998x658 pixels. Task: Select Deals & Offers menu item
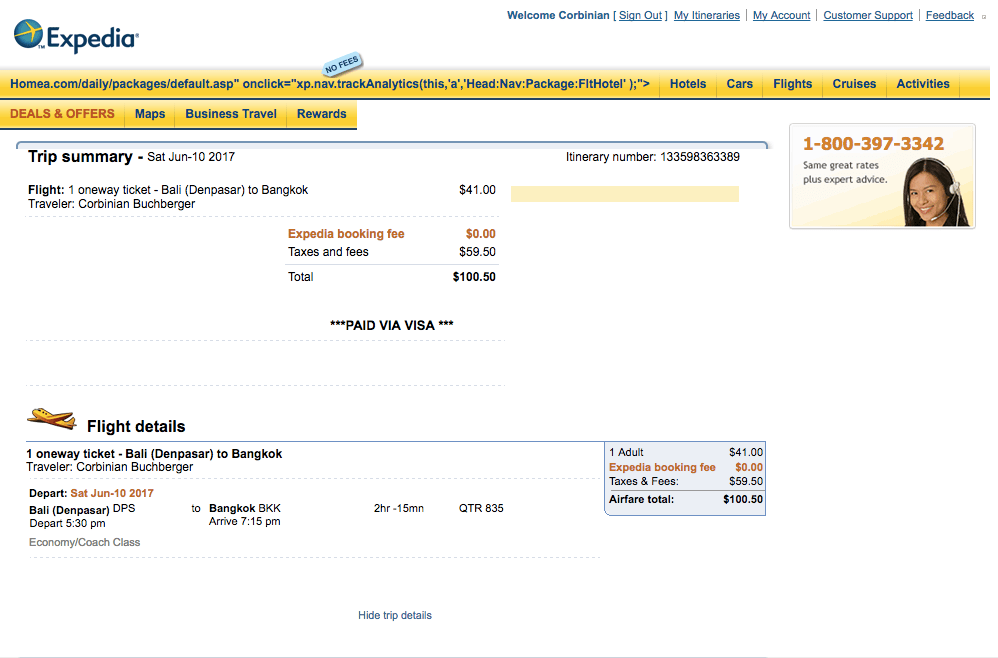click(62, 114)
